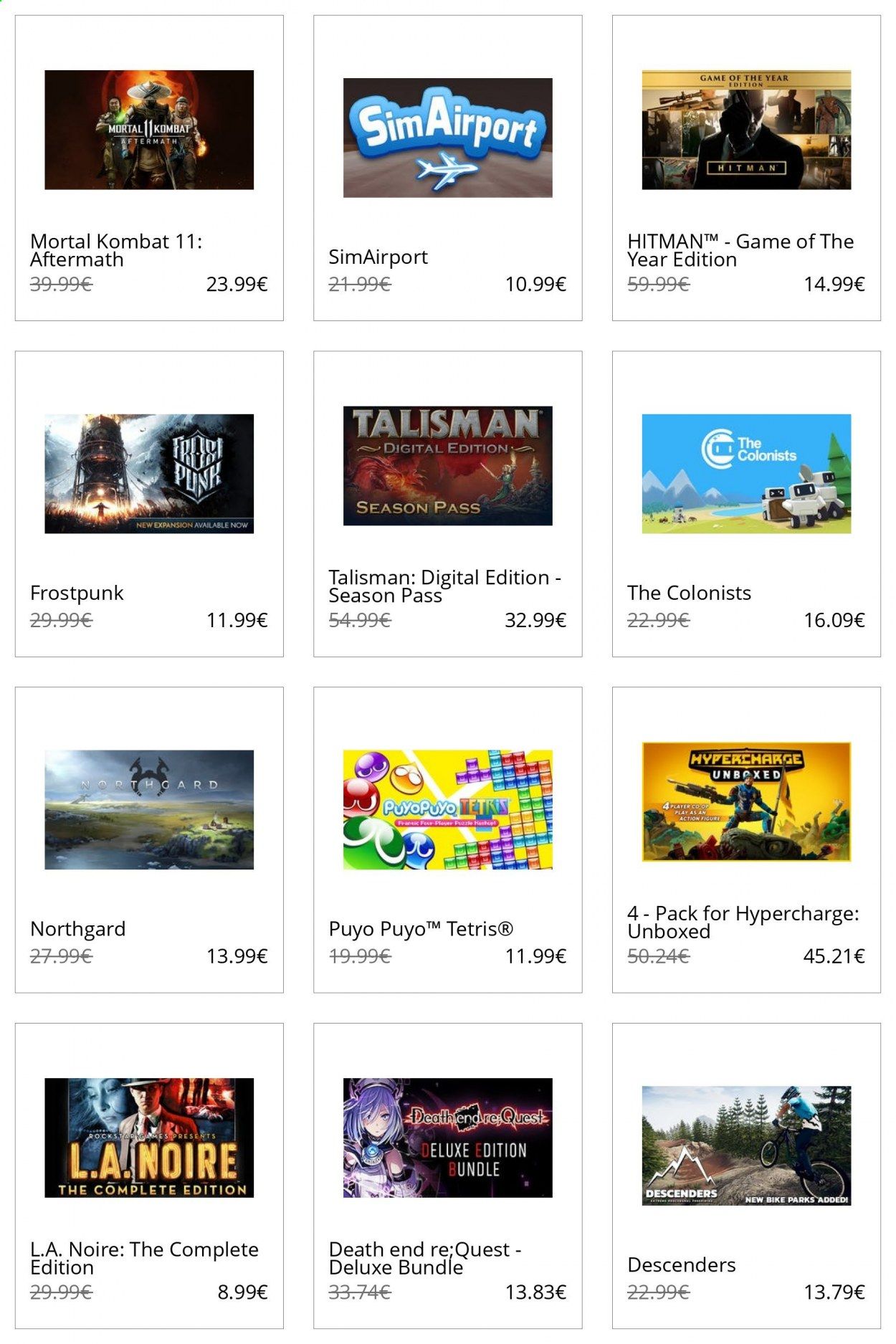Select the 11.99€ sale price for Puyo Puyo Tetris
Viewport: 896px width, 1344px height.
pos(535,956)
